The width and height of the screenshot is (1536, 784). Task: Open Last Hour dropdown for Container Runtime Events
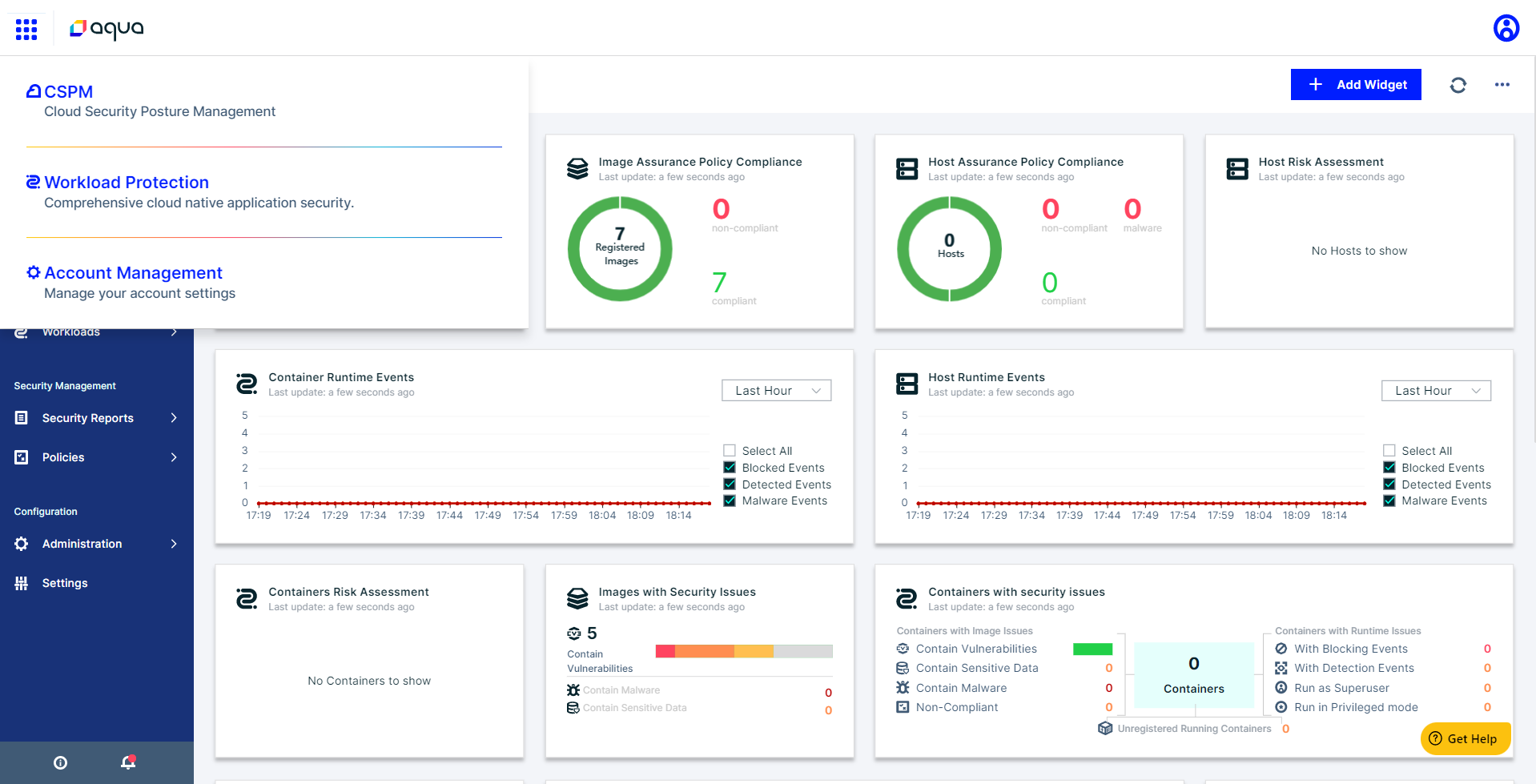pos(776,391)
